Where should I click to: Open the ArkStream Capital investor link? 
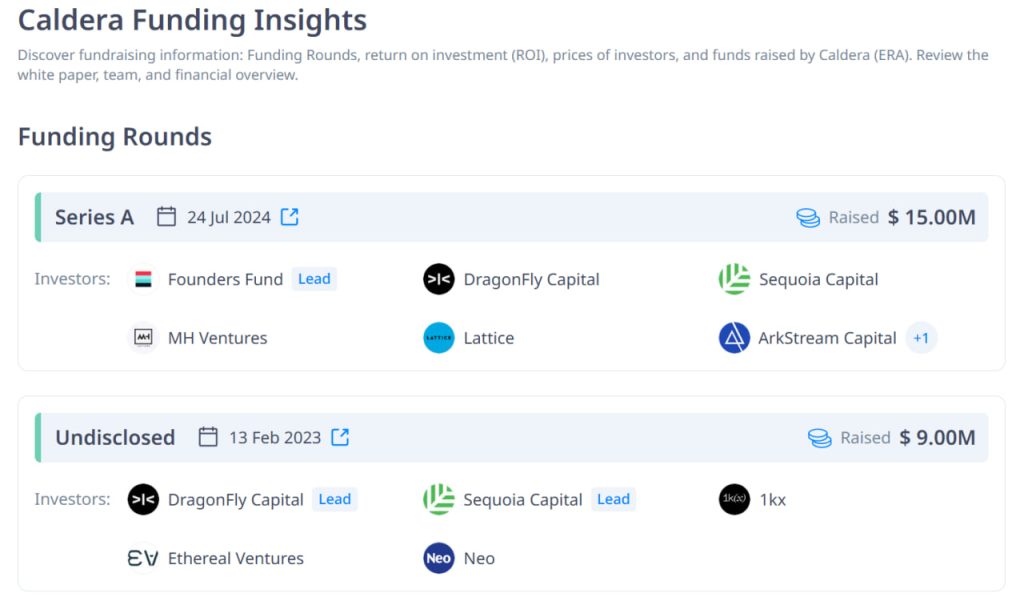tap(827, 338)
